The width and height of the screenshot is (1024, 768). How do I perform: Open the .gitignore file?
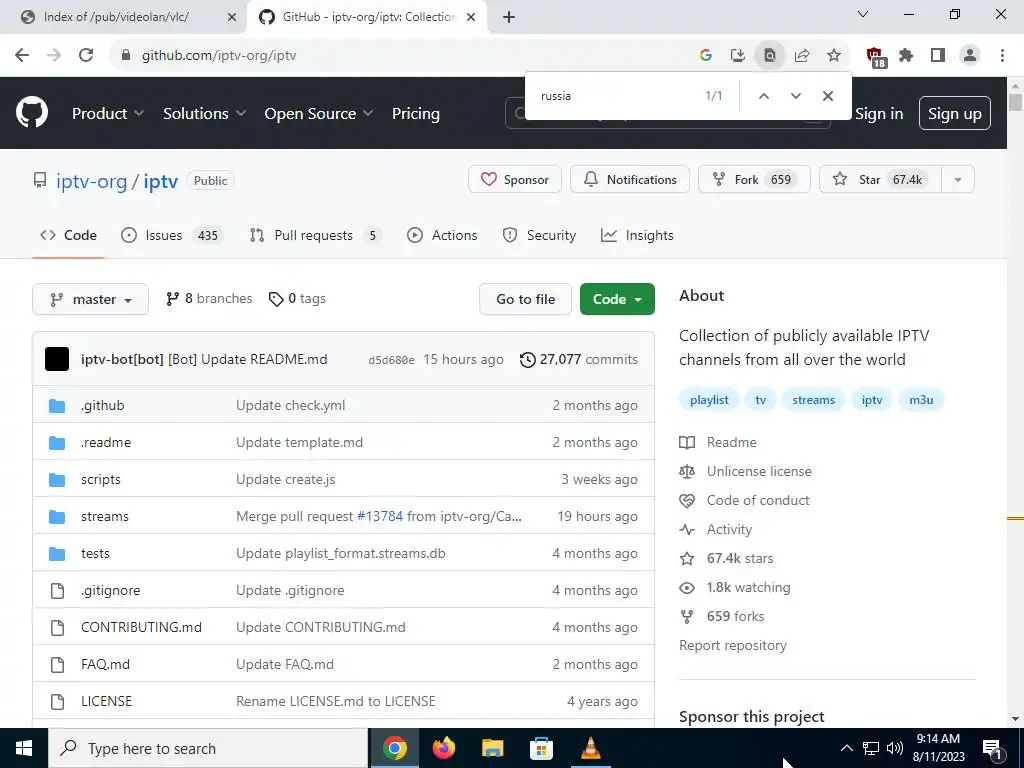[110, 590]
